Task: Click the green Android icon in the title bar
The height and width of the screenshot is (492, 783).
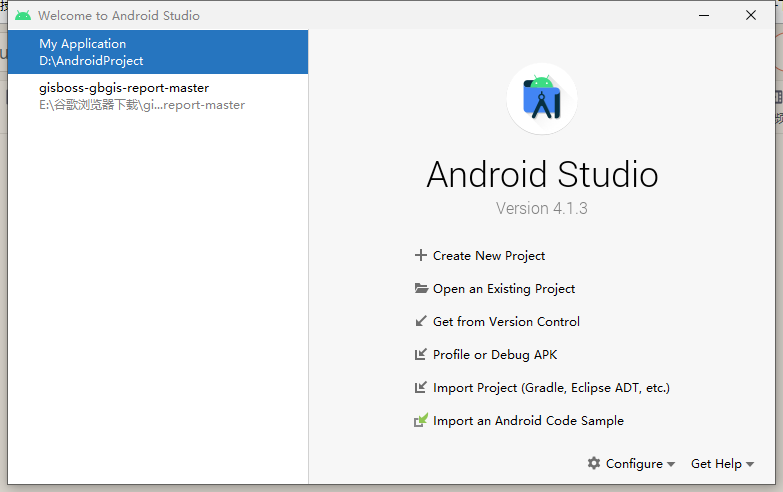Action: 23,15
